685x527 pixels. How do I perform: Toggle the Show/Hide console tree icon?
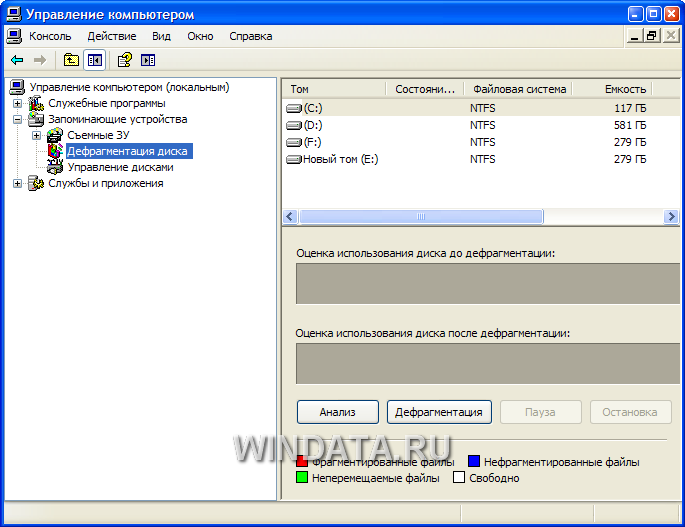tap(94, 60)
